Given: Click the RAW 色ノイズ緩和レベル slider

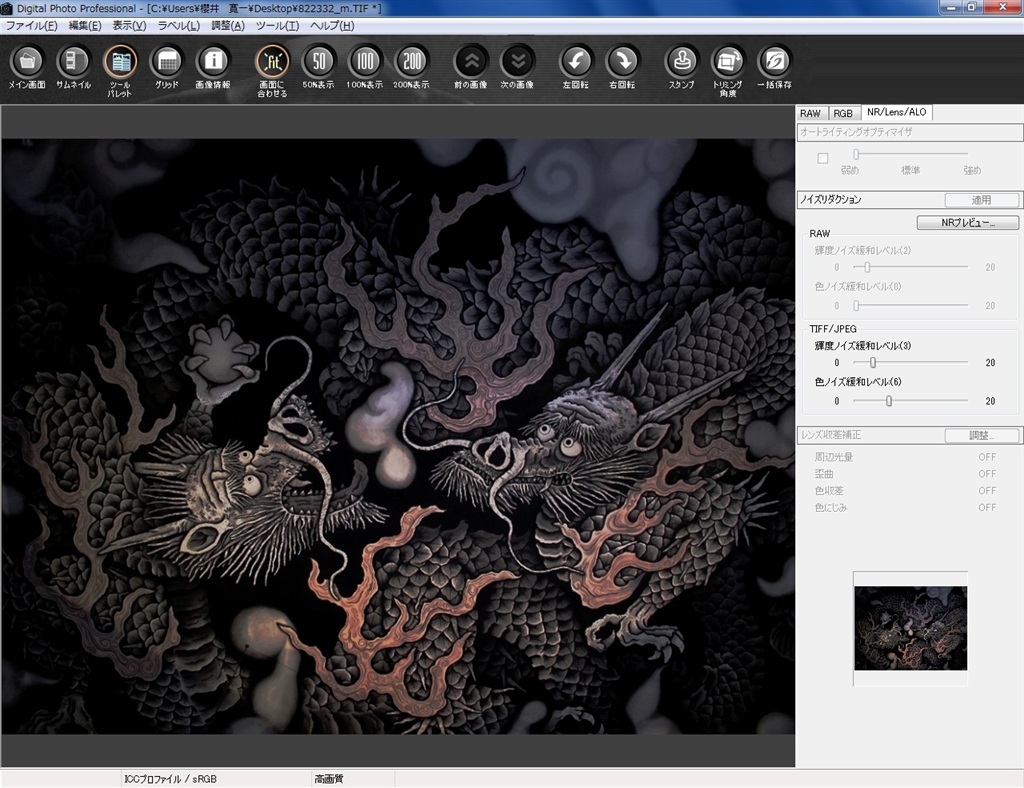Looking at the screenshot, I should click(x=911, y=305).
